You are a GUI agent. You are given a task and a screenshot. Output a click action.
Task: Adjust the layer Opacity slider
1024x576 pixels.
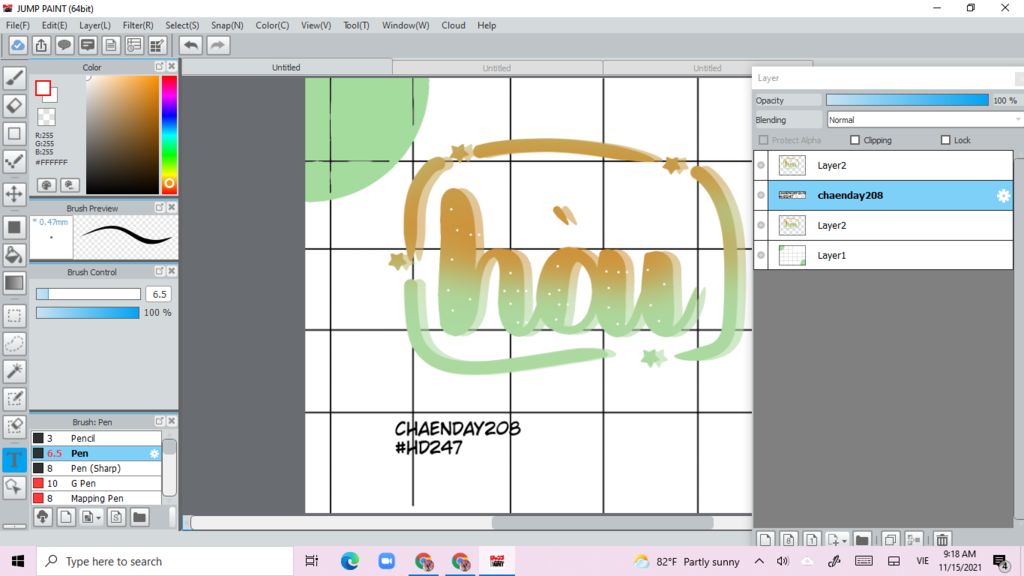point(907,100)
